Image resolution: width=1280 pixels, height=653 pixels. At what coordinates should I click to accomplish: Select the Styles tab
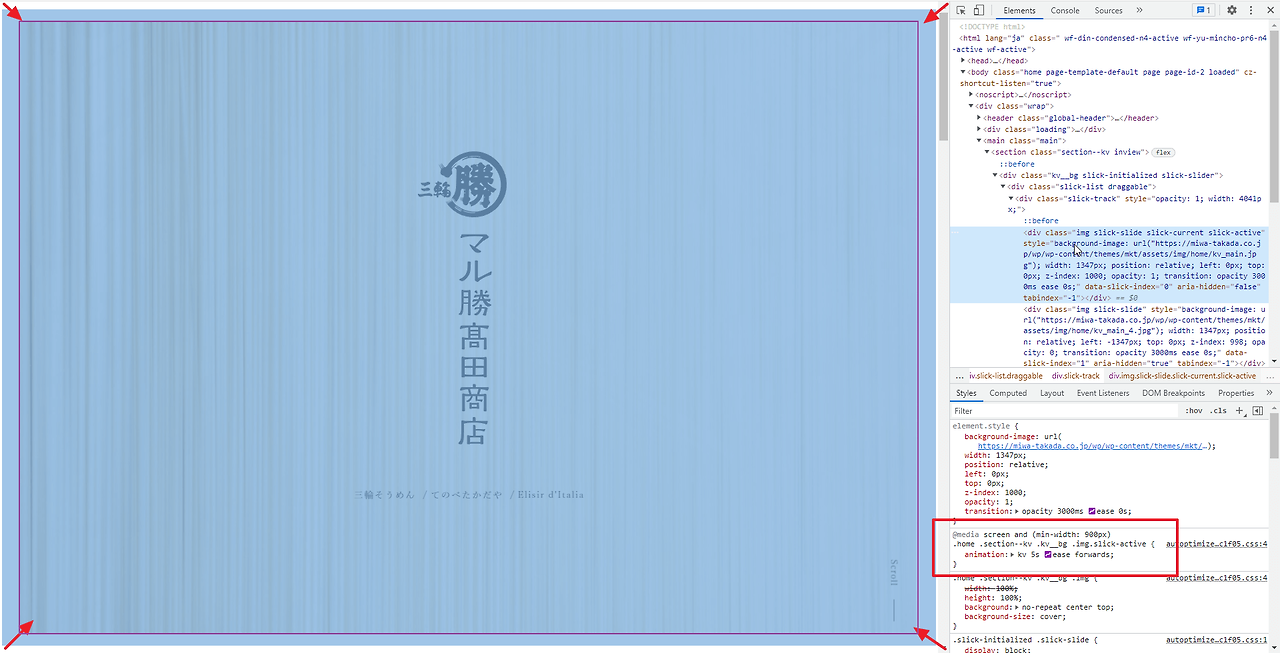[965, 393]
